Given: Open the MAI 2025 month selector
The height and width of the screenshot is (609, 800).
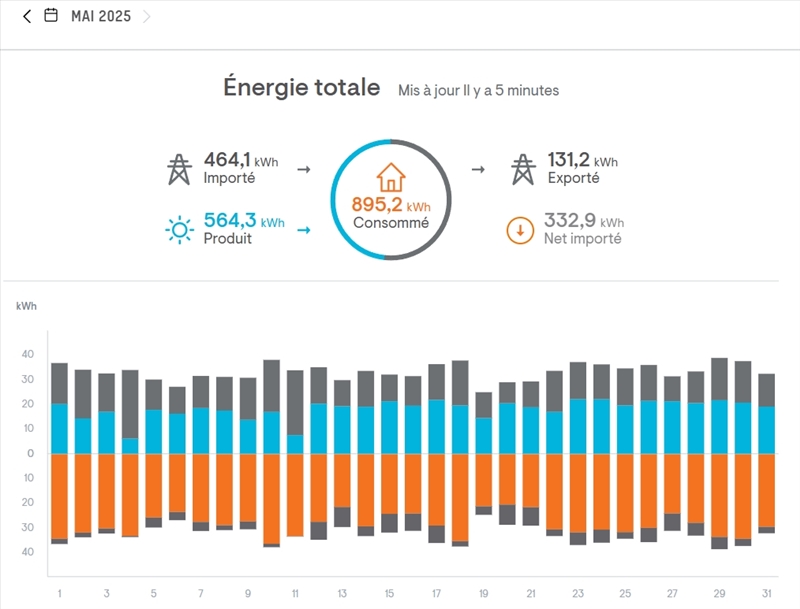Looking at the screenshot, I should [x=100, y=16].
